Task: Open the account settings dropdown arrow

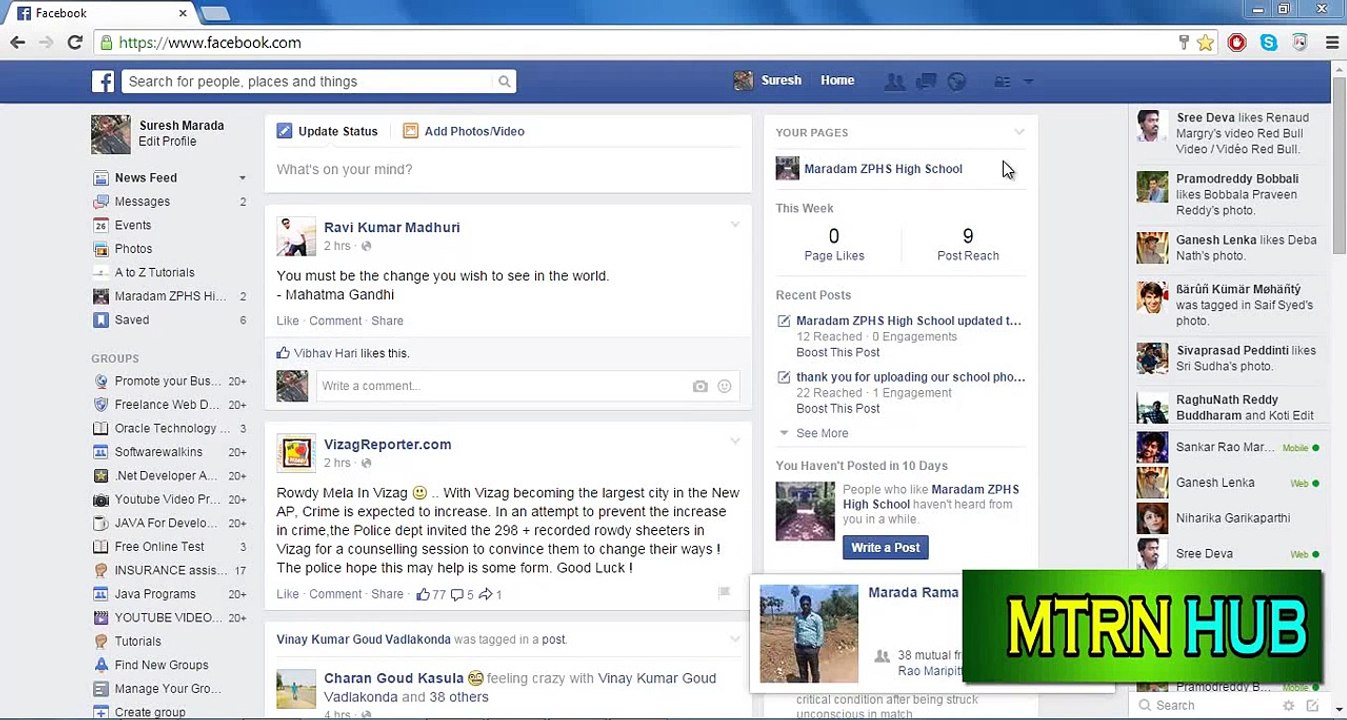Action: pos(1028,82)
